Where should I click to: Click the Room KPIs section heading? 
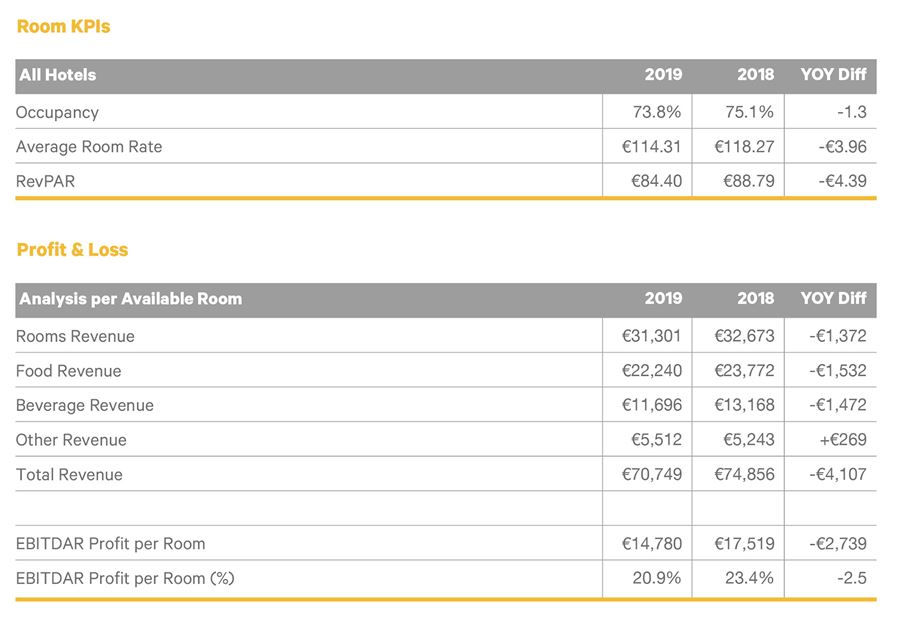pos(63,27)
